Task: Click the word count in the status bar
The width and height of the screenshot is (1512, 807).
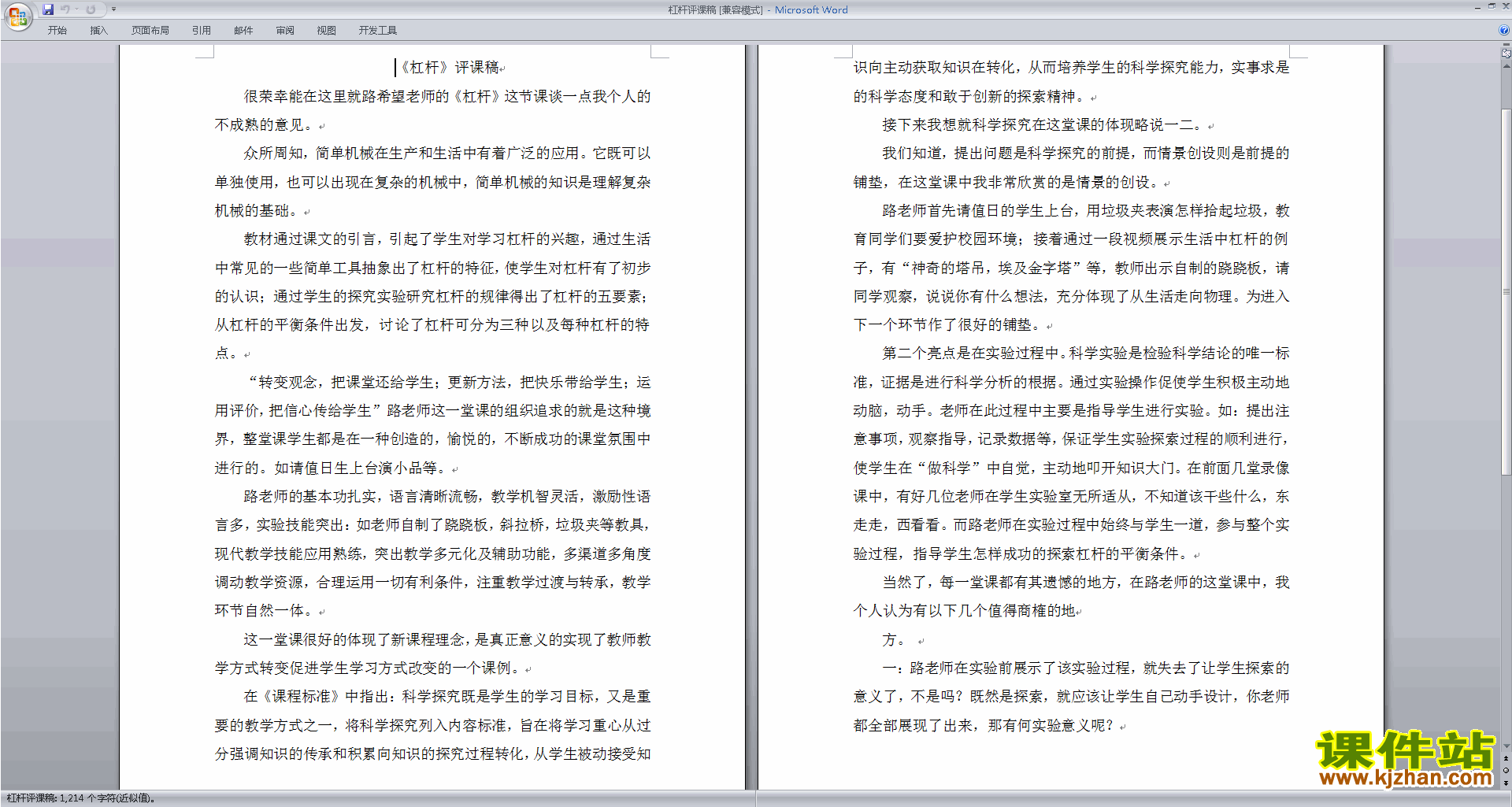Action: 80,798
